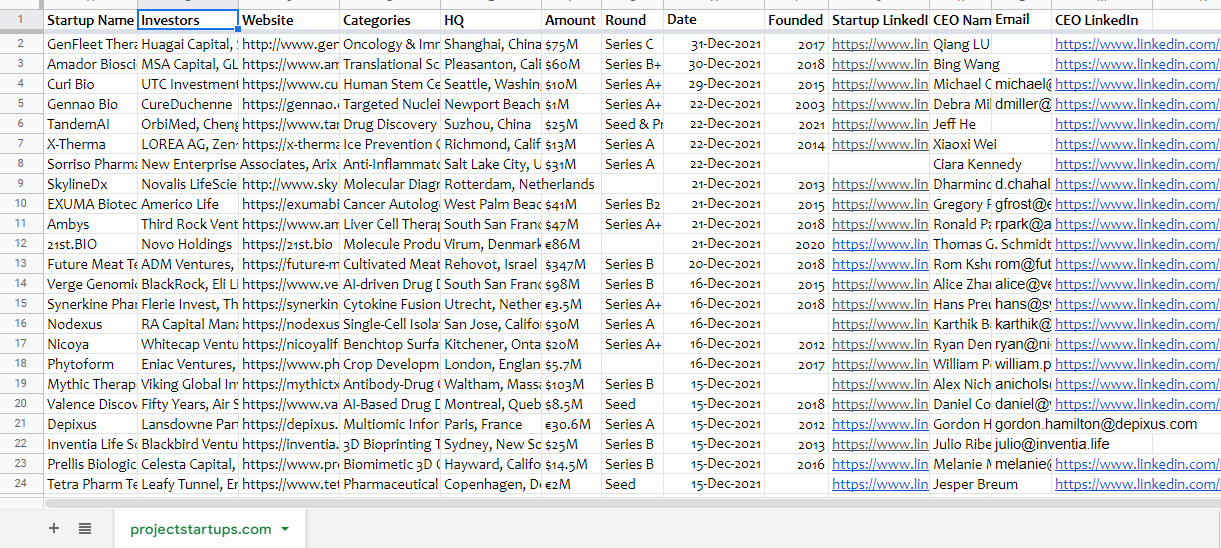
Task: Open Tetra Pharm startup LinkedIn link
Action: click(880, 484)
